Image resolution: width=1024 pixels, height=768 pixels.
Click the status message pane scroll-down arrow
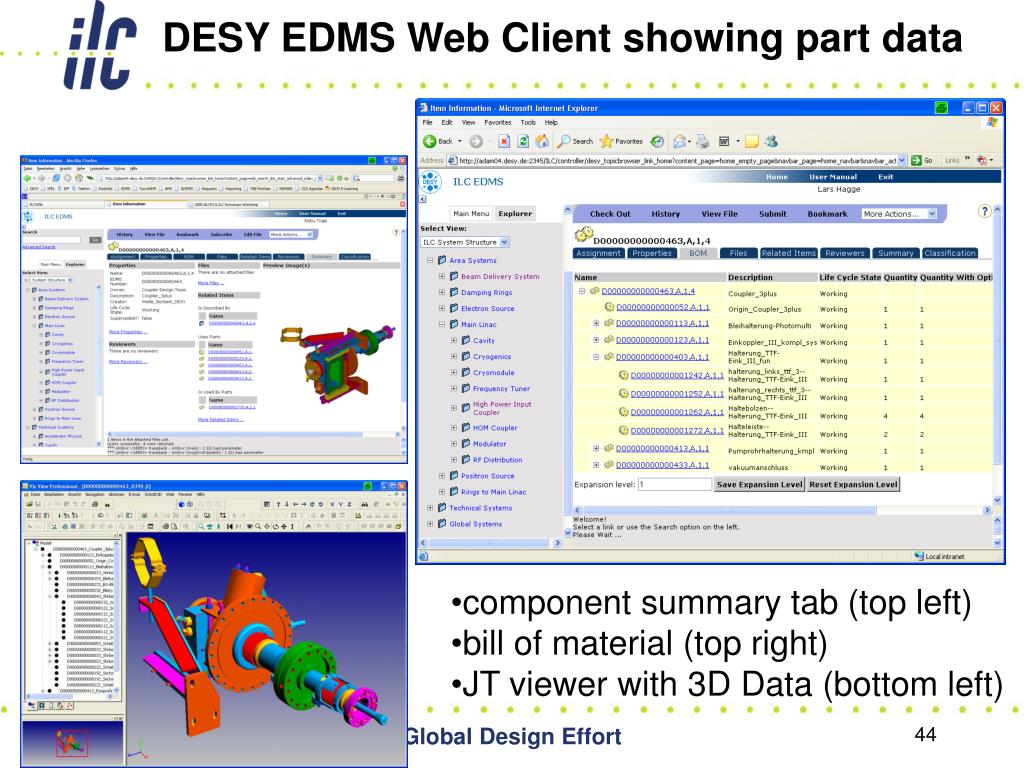tap(997, 542)
